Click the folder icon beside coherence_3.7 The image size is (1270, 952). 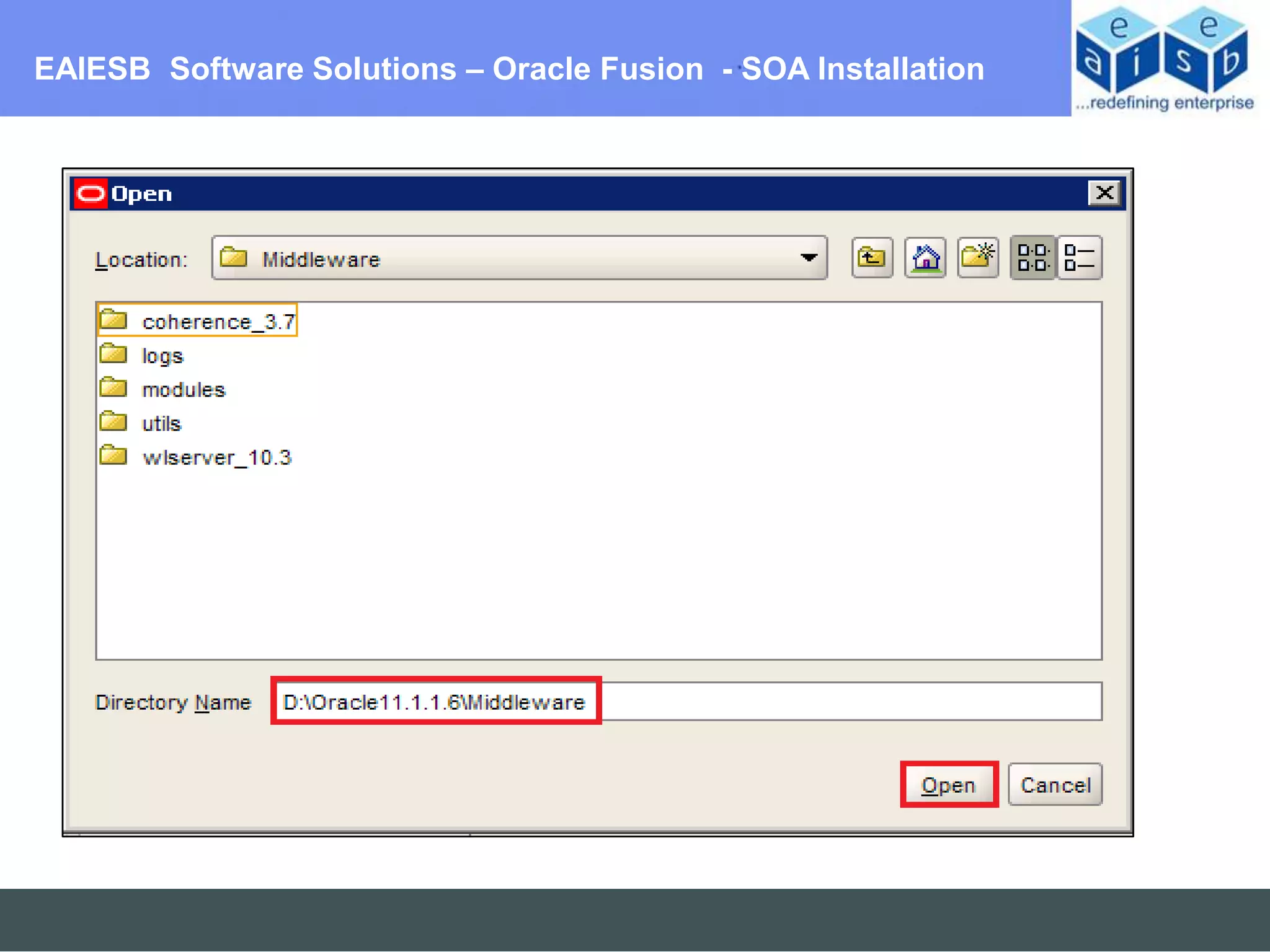113,319
